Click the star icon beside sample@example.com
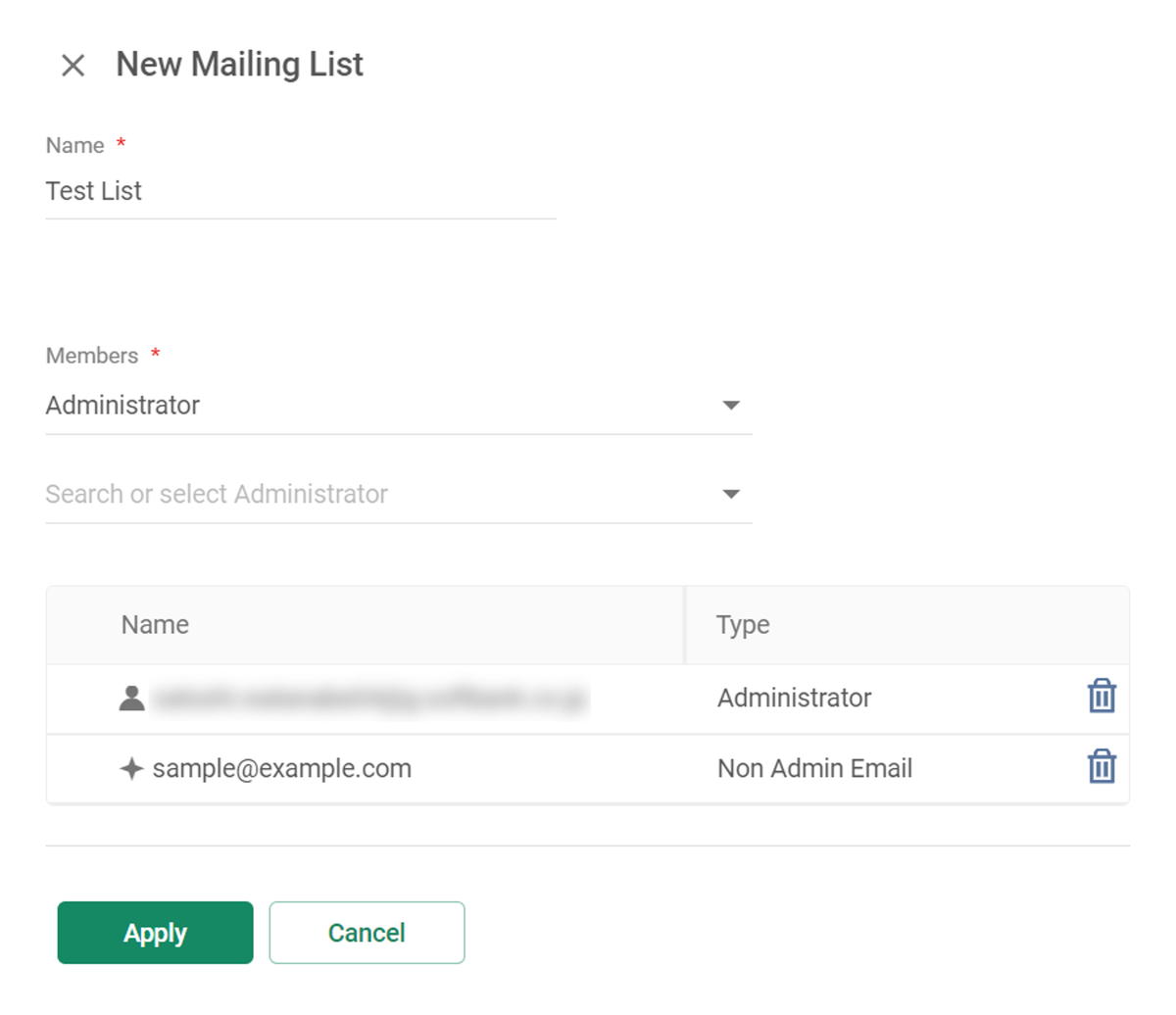This screenshot has width=1176, height=1015. pyautogui.click(x=131, y=768)
